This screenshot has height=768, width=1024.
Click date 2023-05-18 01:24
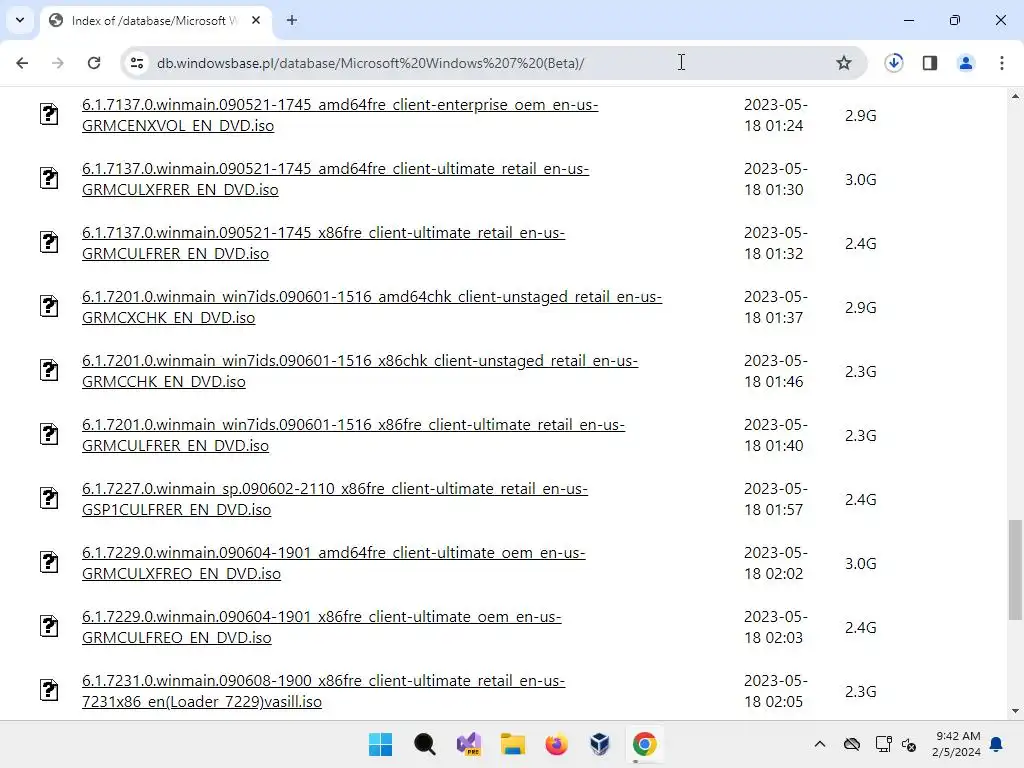coord(776,115)
